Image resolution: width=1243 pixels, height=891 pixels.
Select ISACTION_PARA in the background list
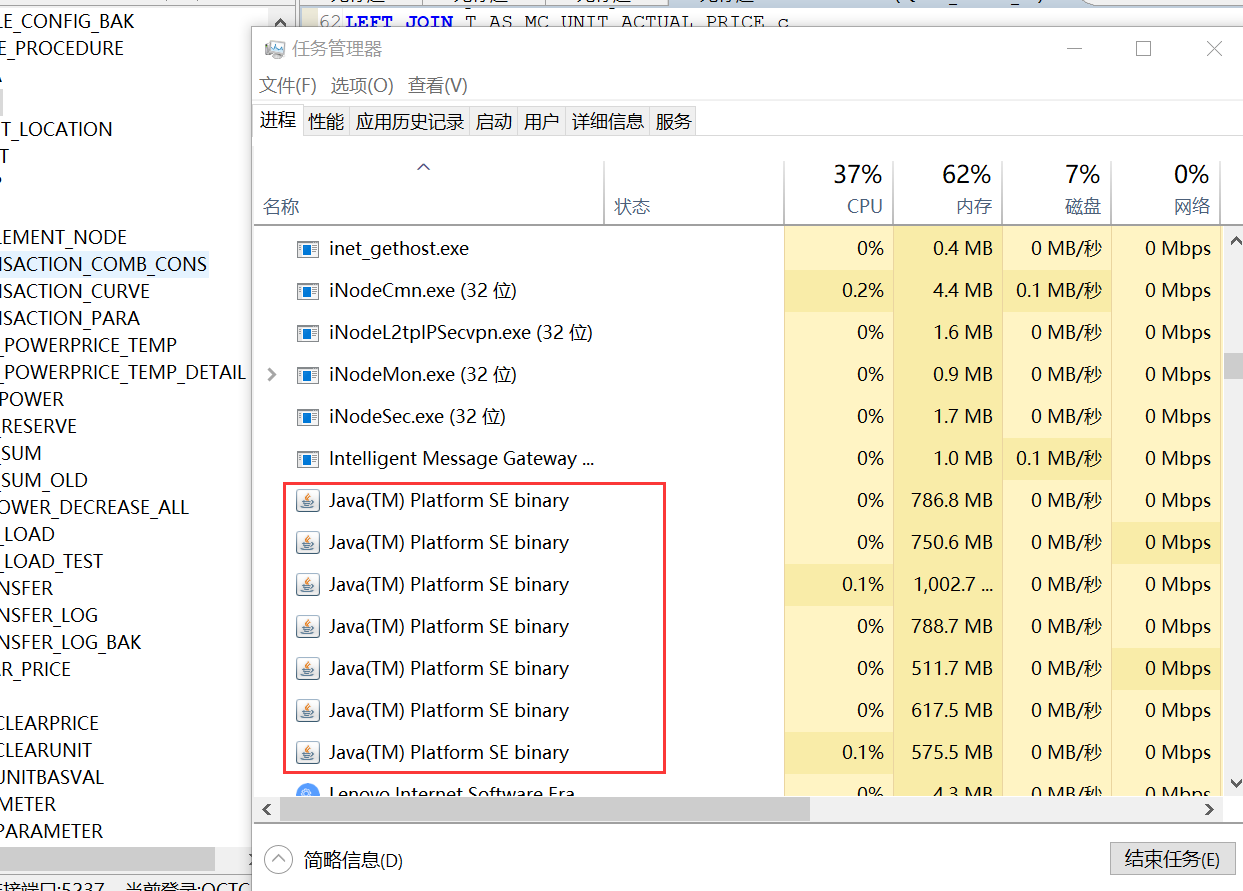click(70, 318)
